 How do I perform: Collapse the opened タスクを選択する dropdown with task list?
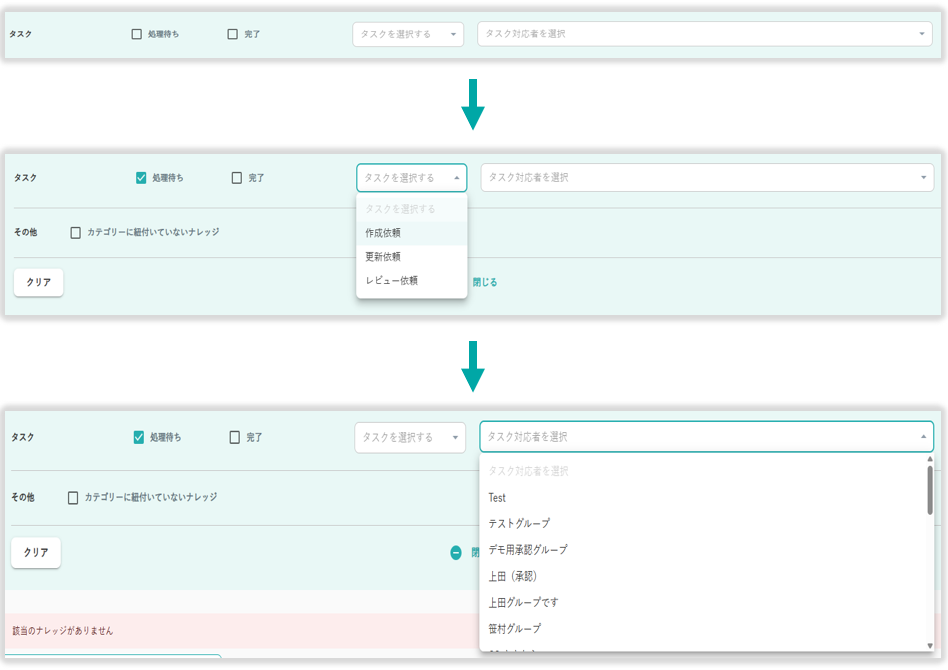[411, 178]
